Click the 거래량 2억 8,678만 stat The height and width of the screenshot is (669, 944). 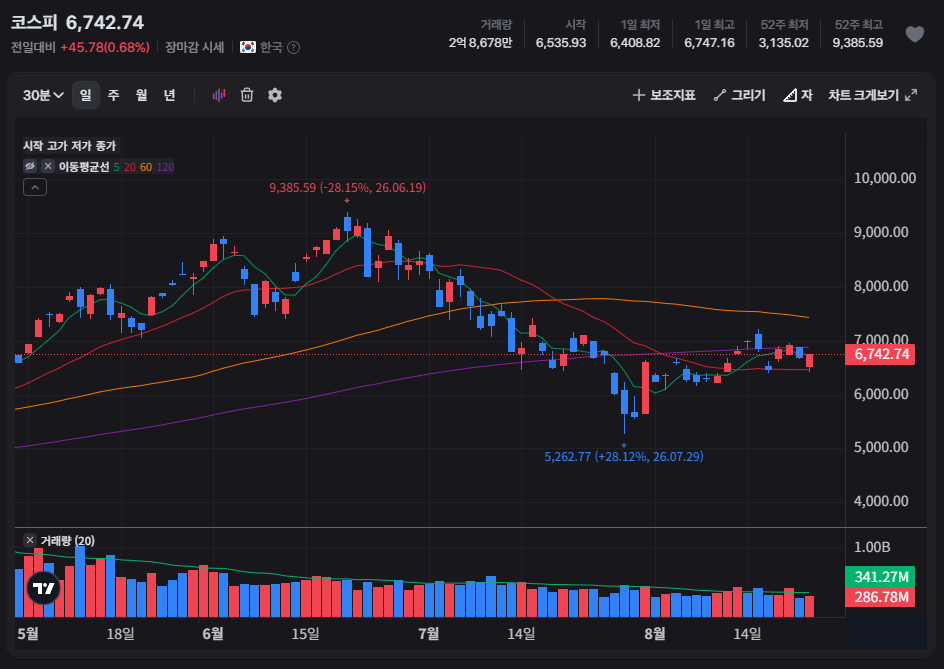click(480, 34)
